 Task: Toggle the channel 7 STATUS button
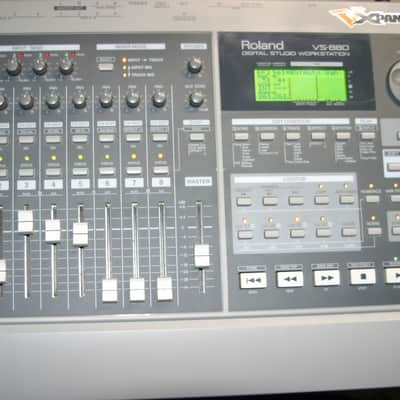pyautogui.click(x=134, y=170)
